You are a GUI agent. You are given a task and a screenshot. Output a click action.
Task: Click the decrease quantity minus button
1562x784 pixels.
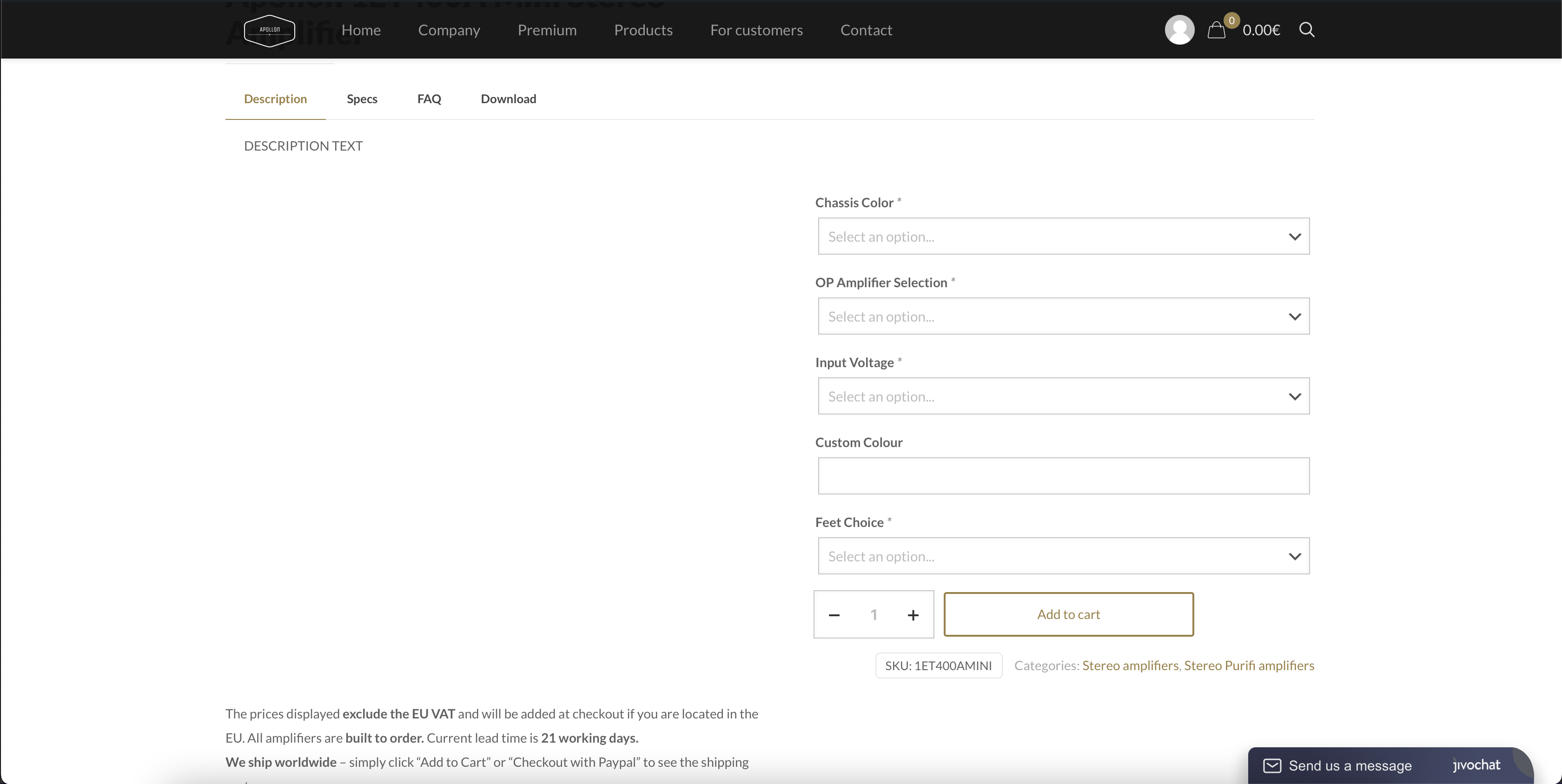click(x=834, y=614)
